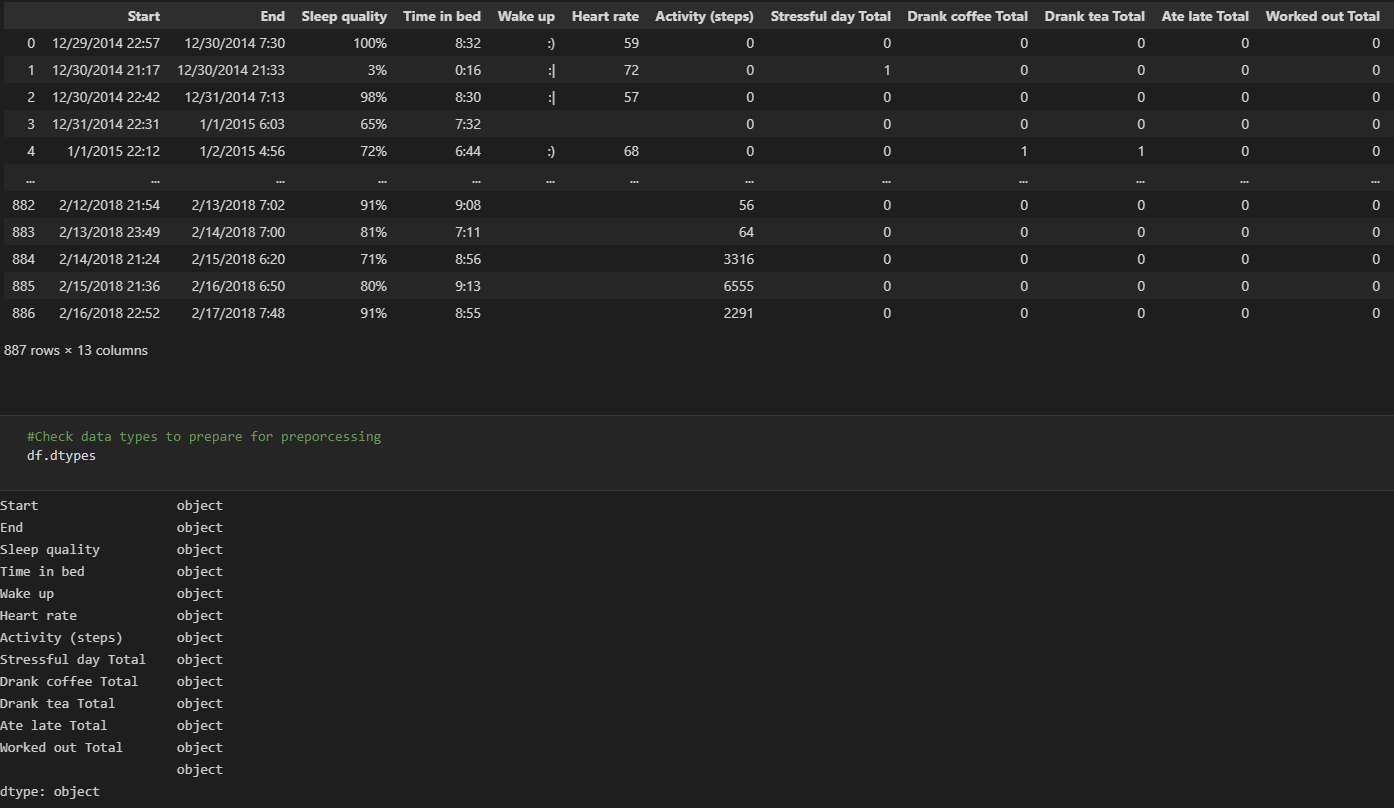Click the 'Heart rate' table column header
This screenshot has width=1394, height=808.
(605, 16)
